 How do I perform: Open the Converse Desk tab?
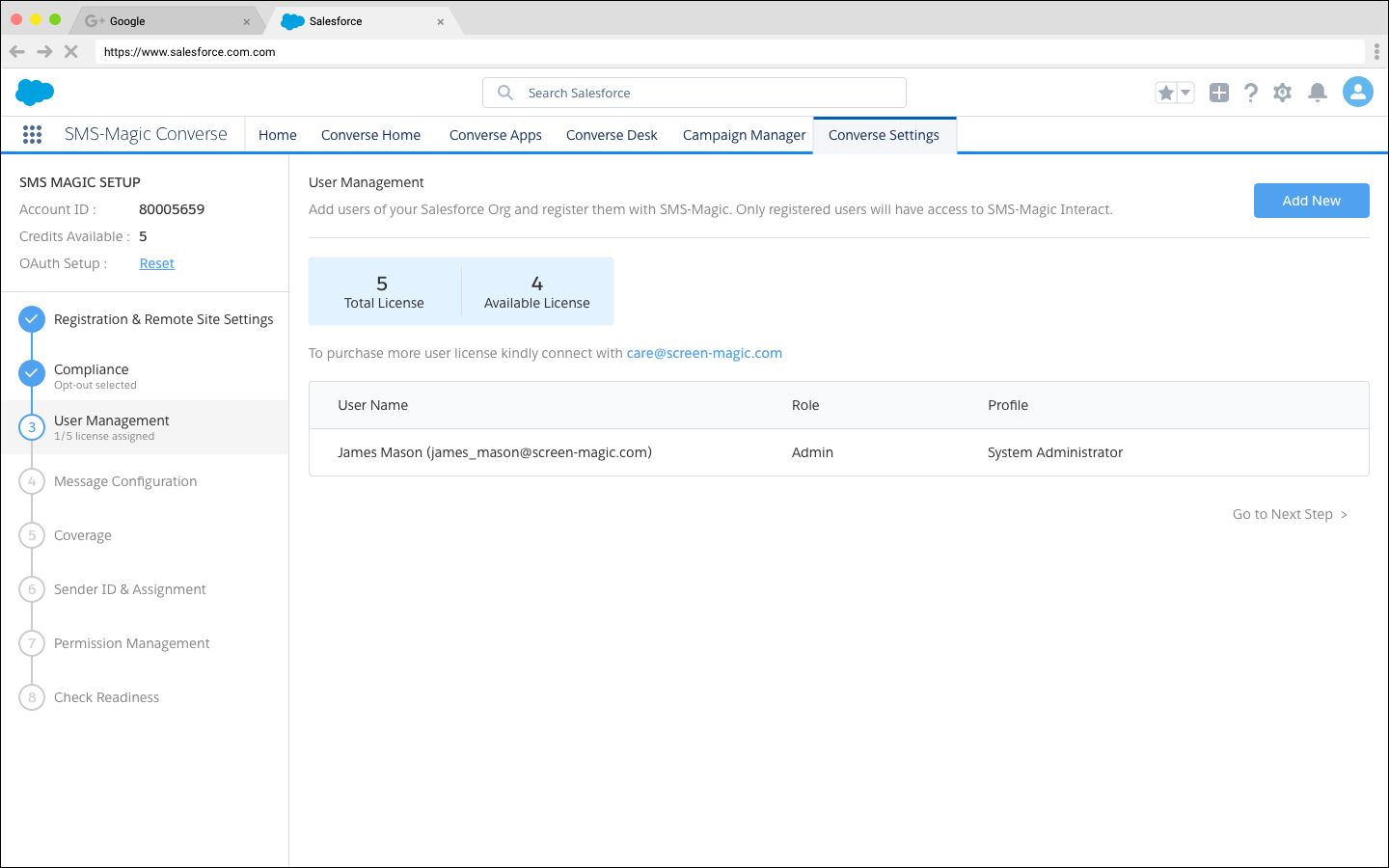(x=612, y=135)
